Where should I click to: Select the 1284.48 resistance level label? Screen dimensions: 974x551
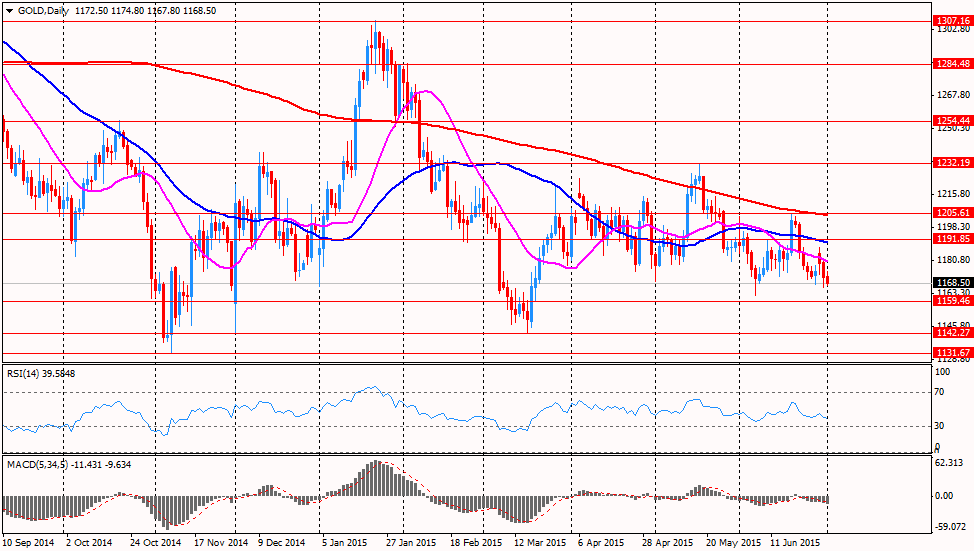pos(953,63)
